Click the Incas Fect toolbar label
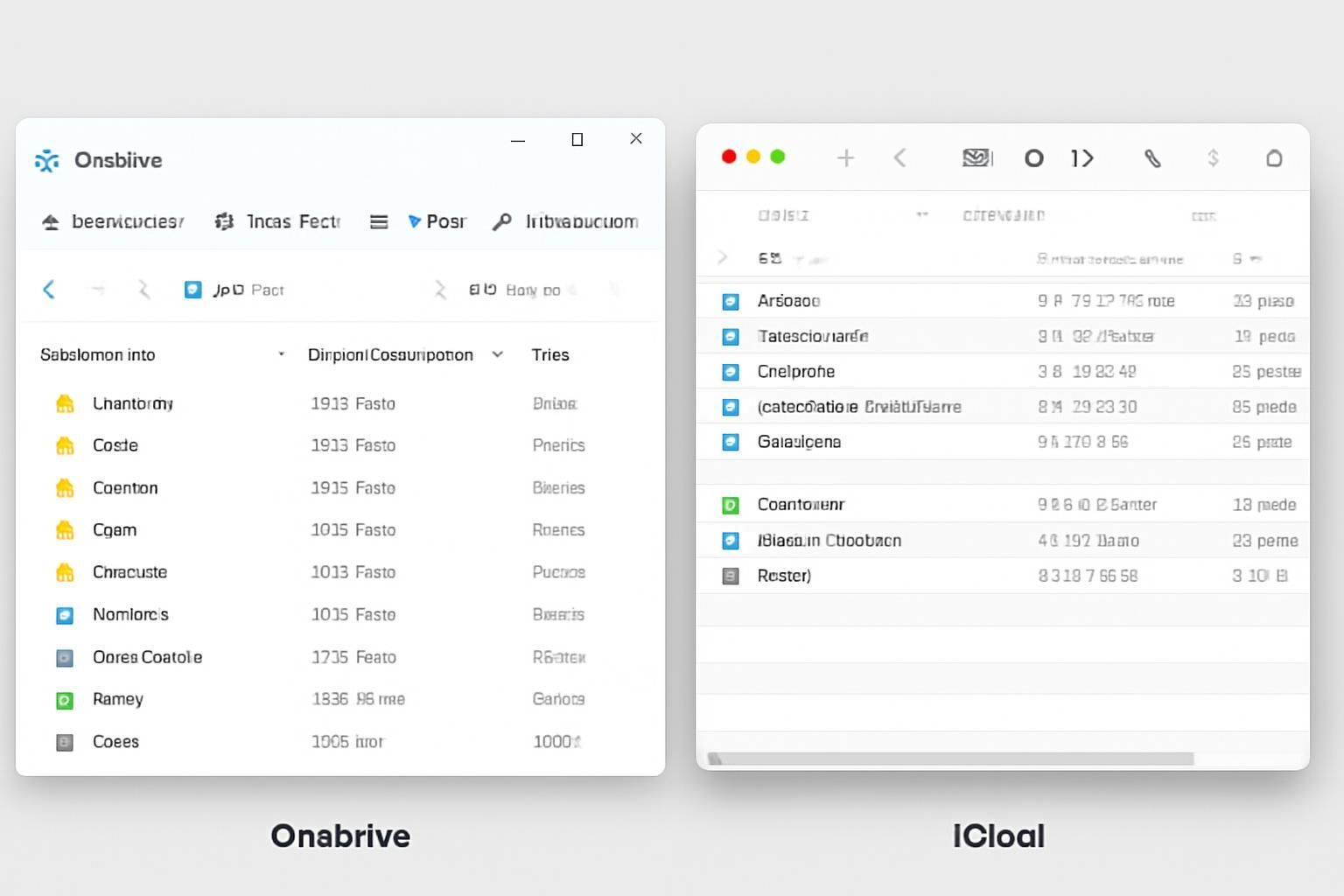This screenshot has width=1344, height=896. point(293,221)
